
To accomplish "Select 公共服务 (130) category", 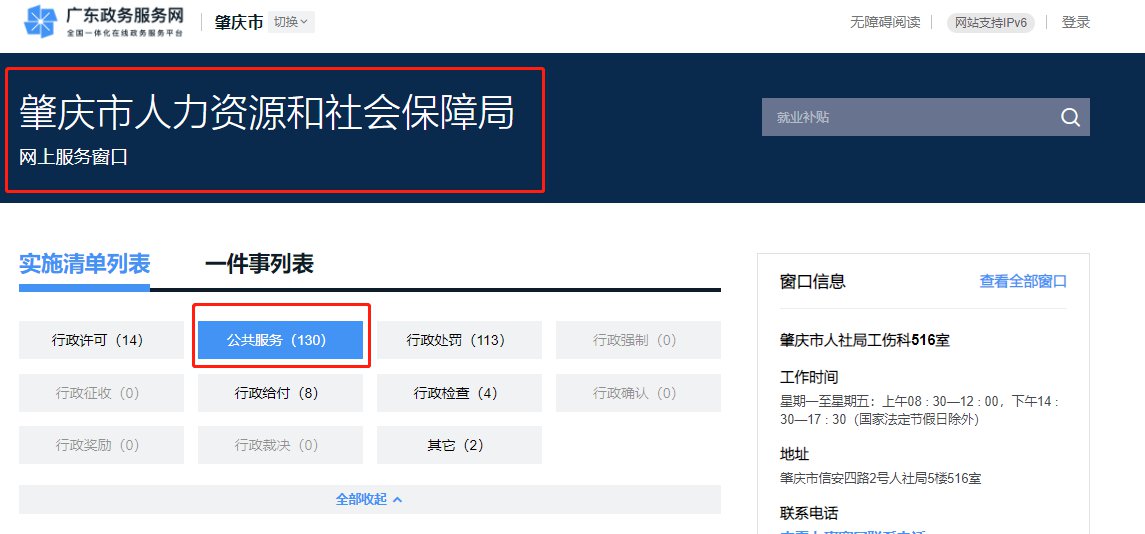I will [x=280, y=340].
